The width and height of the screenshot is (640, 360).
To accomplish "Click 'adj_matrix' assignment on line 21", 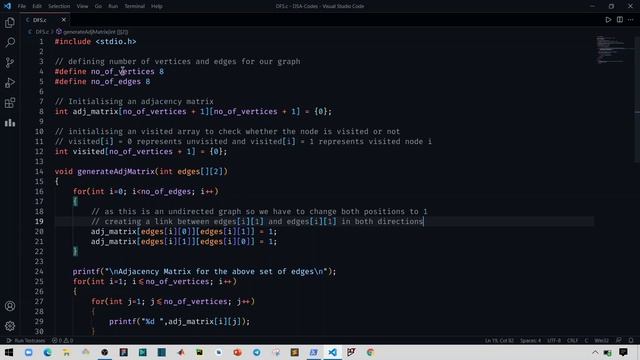I will coord(184,242).
